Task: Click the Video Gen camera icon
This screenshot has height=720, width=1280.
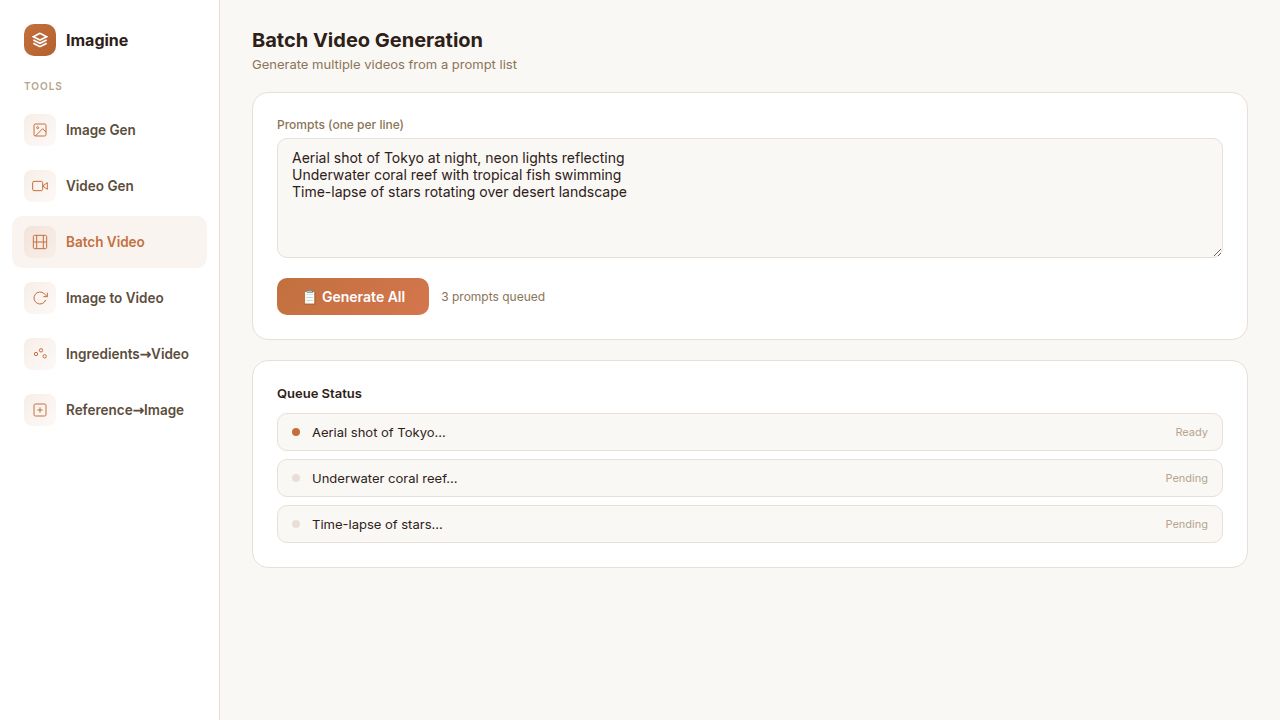Action: (40, 185)
